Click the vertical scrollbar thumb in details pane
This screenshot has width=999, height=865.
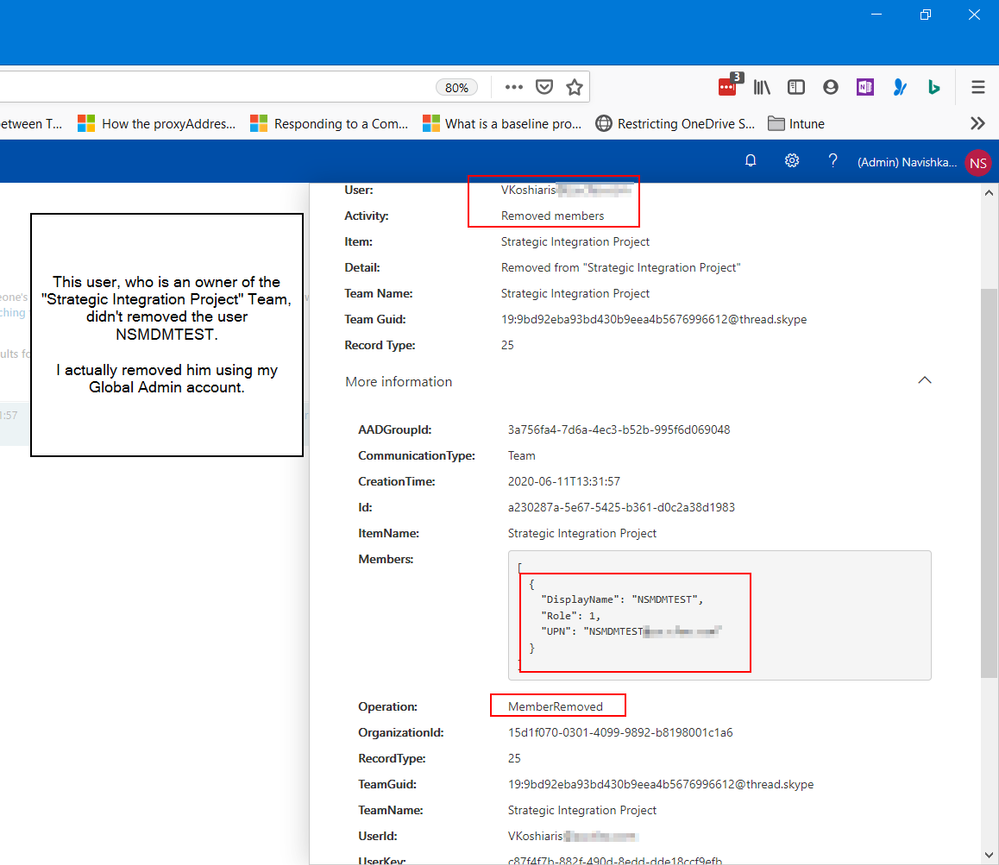coord(989,483)
